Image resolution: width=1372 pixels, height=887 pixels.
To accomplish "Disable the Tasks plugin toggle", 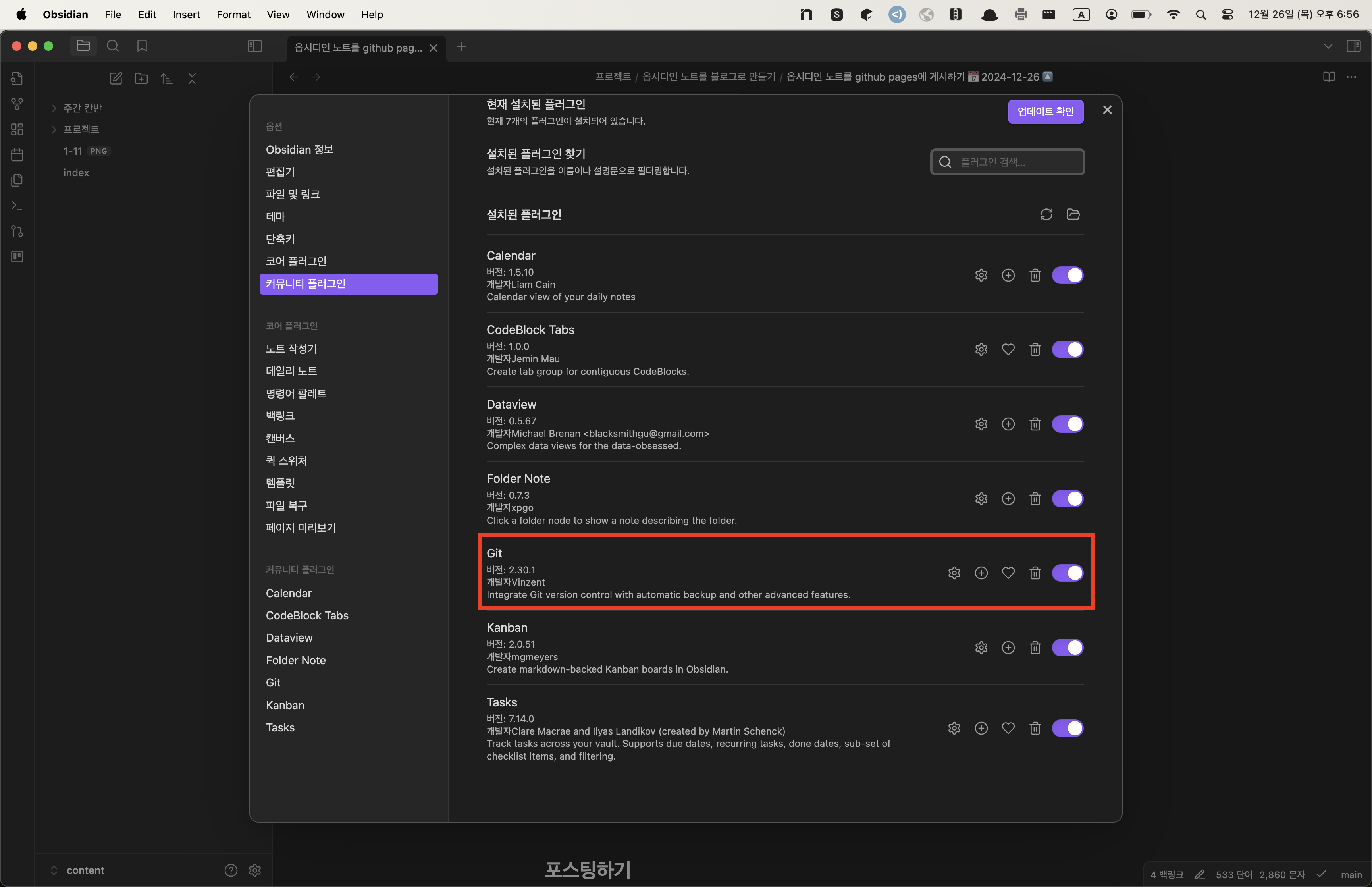I will [1068, 728].
